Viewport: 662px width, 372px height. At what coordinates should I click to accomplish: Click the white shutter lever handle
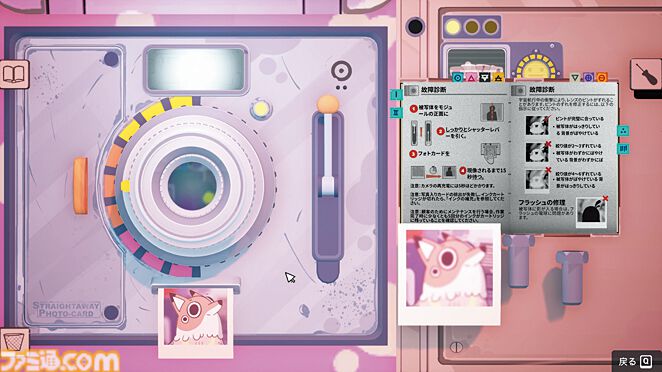click(328, 187)
